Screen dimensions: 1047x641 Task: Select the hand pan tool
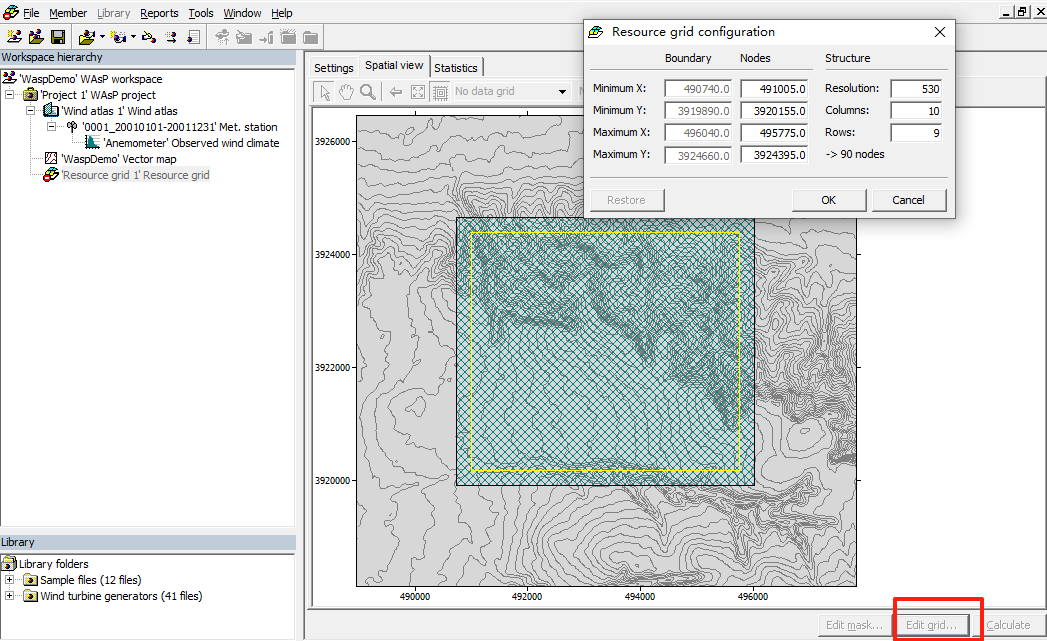coord(347,92)
